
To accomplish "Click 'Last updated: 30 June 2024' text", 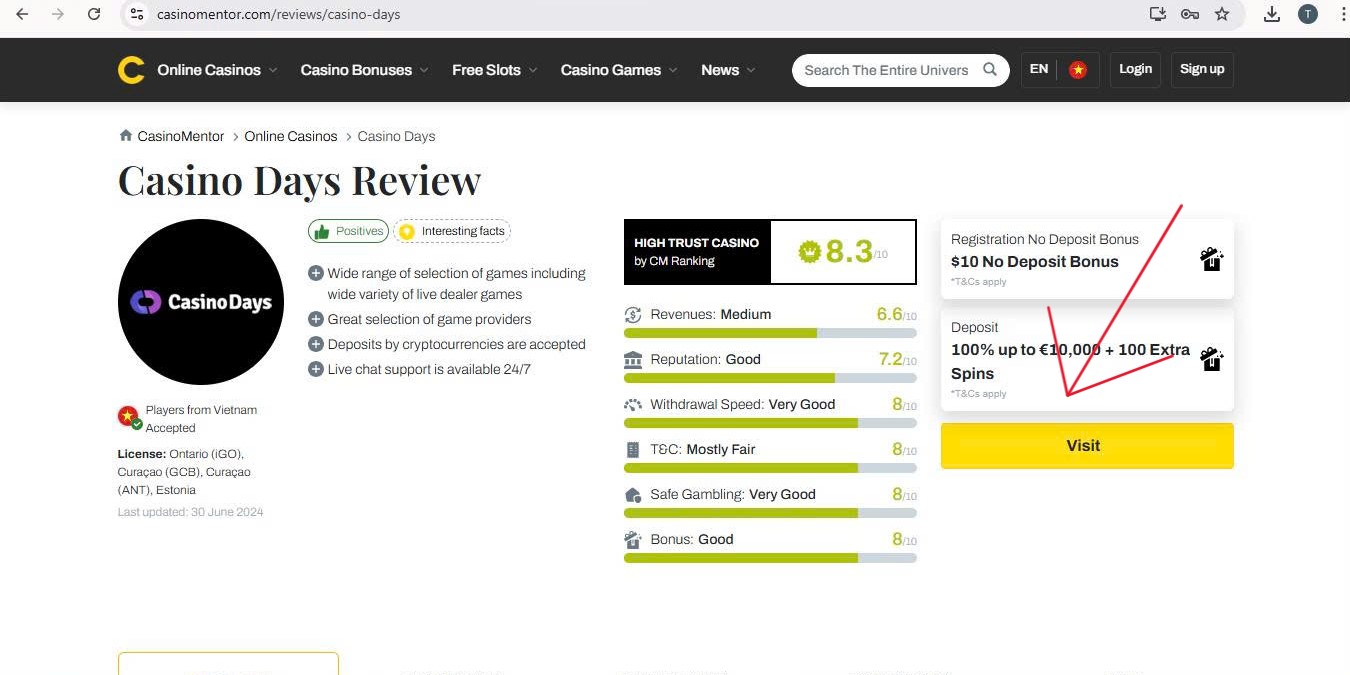I will (190, 512).
